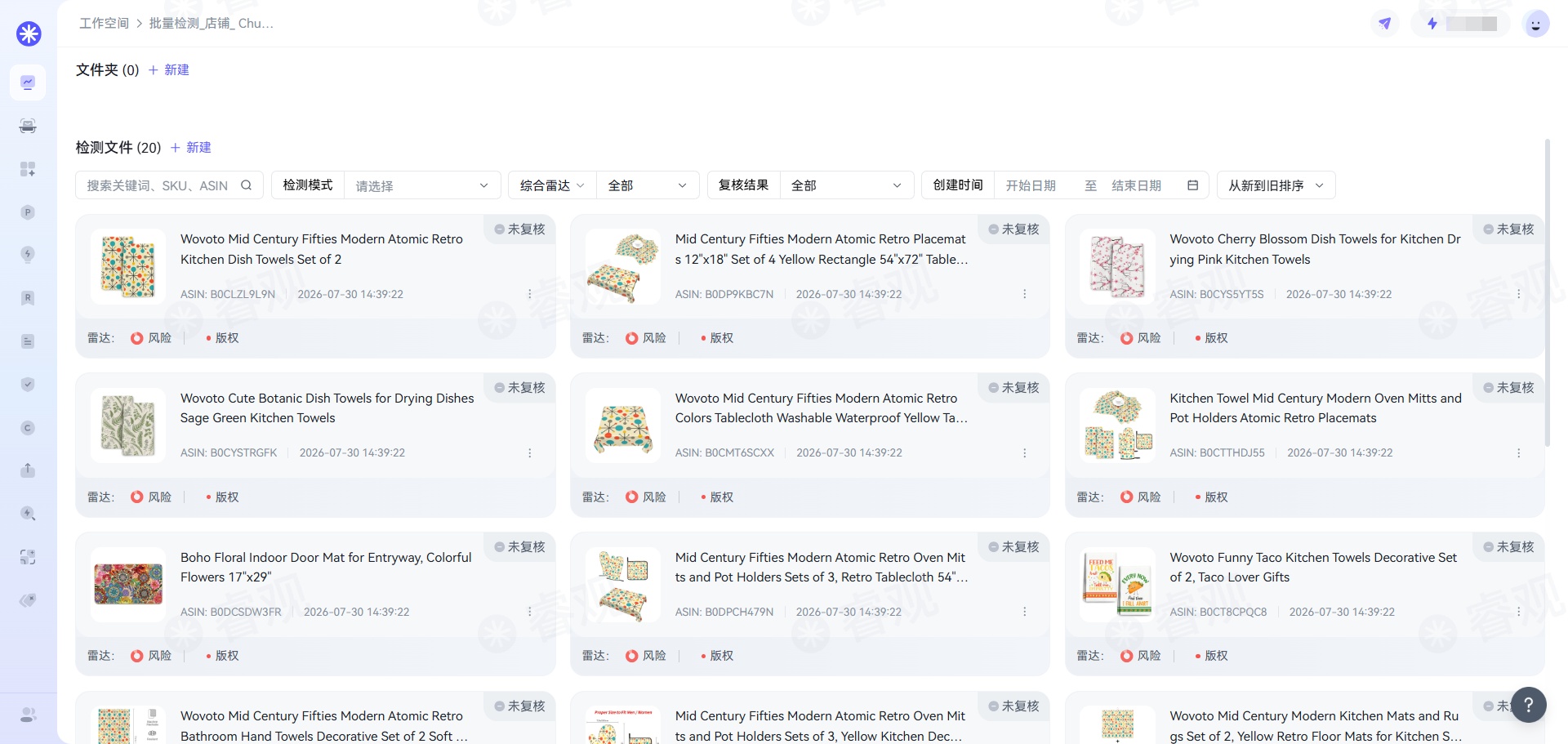Open three-dot menu for Boho Floral Door Mat
This screenshot has height=744, width=1568.
[530, 612]
